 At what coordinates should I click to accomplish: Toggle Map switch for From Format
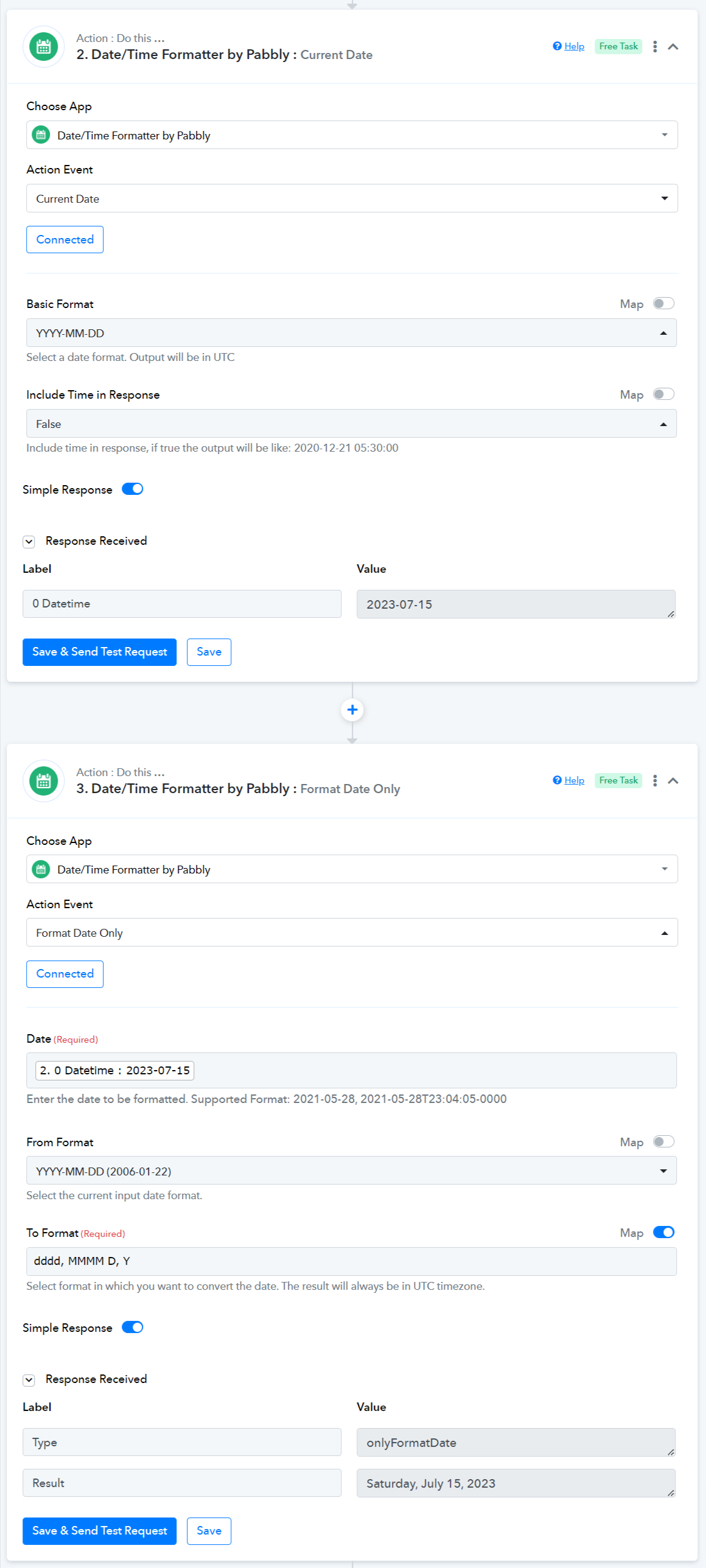click(663, 1141)
